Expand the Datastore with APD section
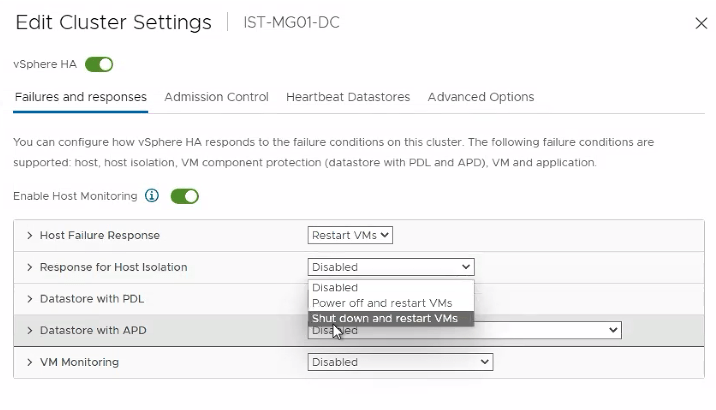This screenshot has width=716, height=410. pos(30,330)
